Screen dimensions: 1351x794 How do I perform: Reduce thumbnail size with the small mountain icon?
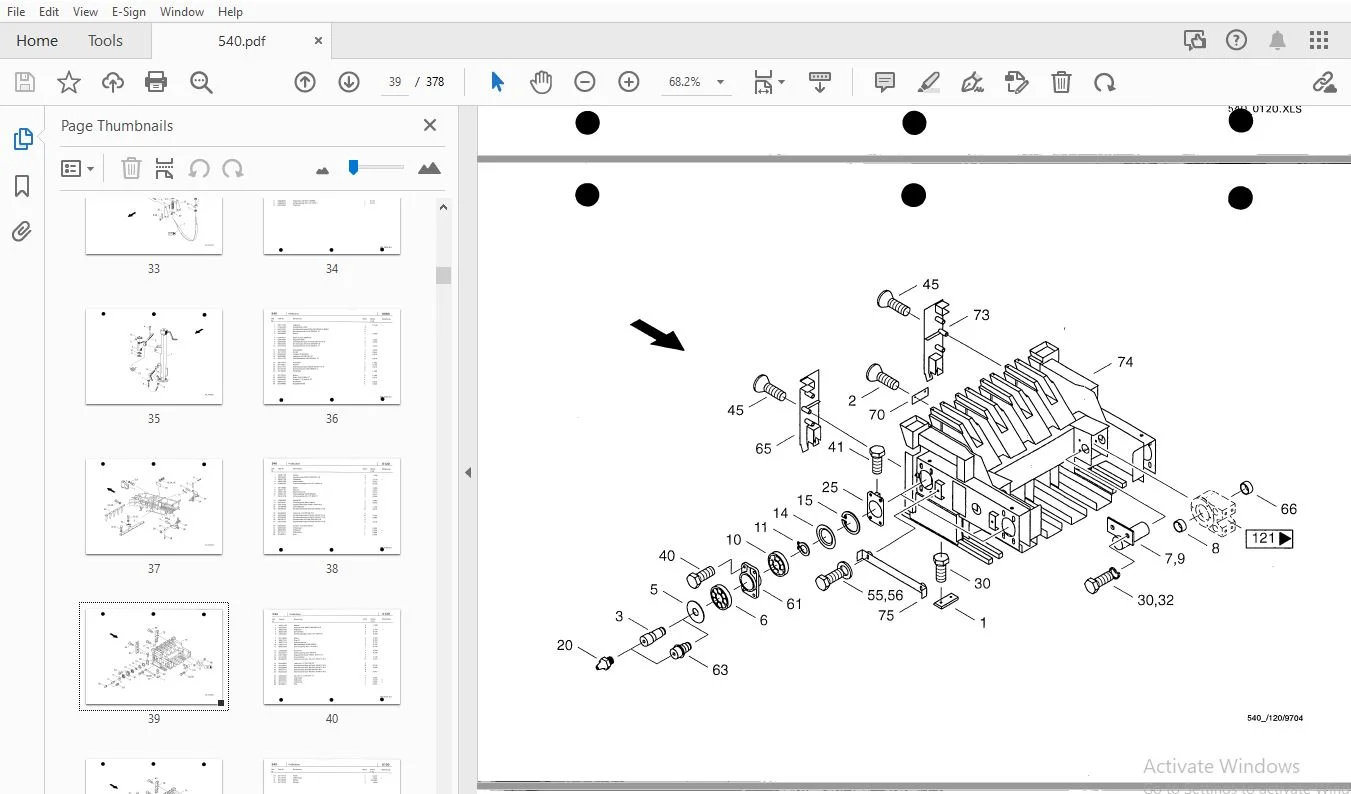click(322, 170)
